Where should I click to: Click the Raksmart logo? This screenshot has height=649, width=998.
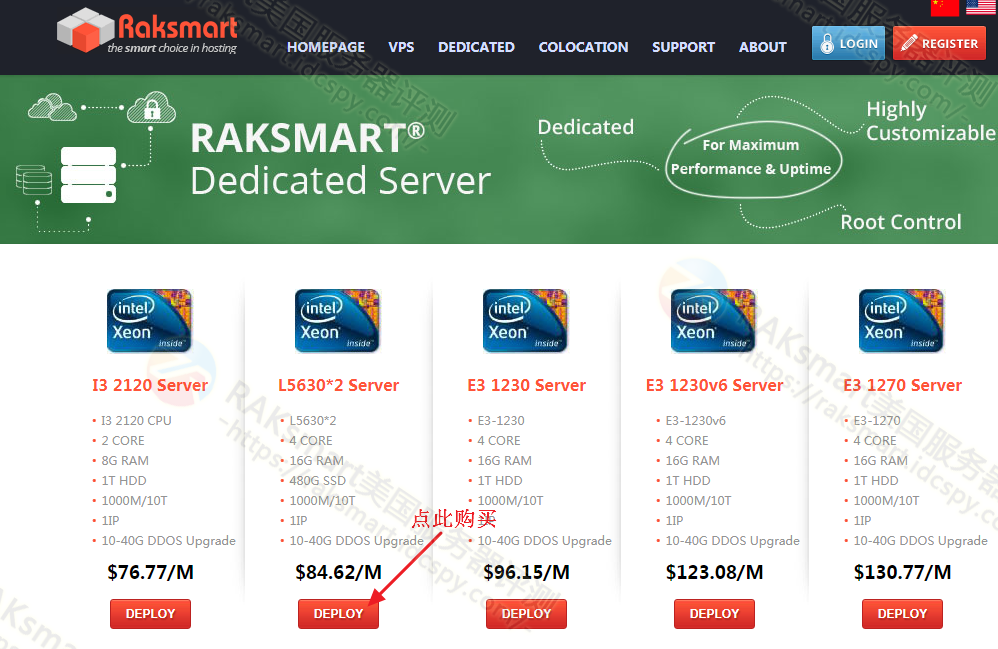click(x=147, y=31)
